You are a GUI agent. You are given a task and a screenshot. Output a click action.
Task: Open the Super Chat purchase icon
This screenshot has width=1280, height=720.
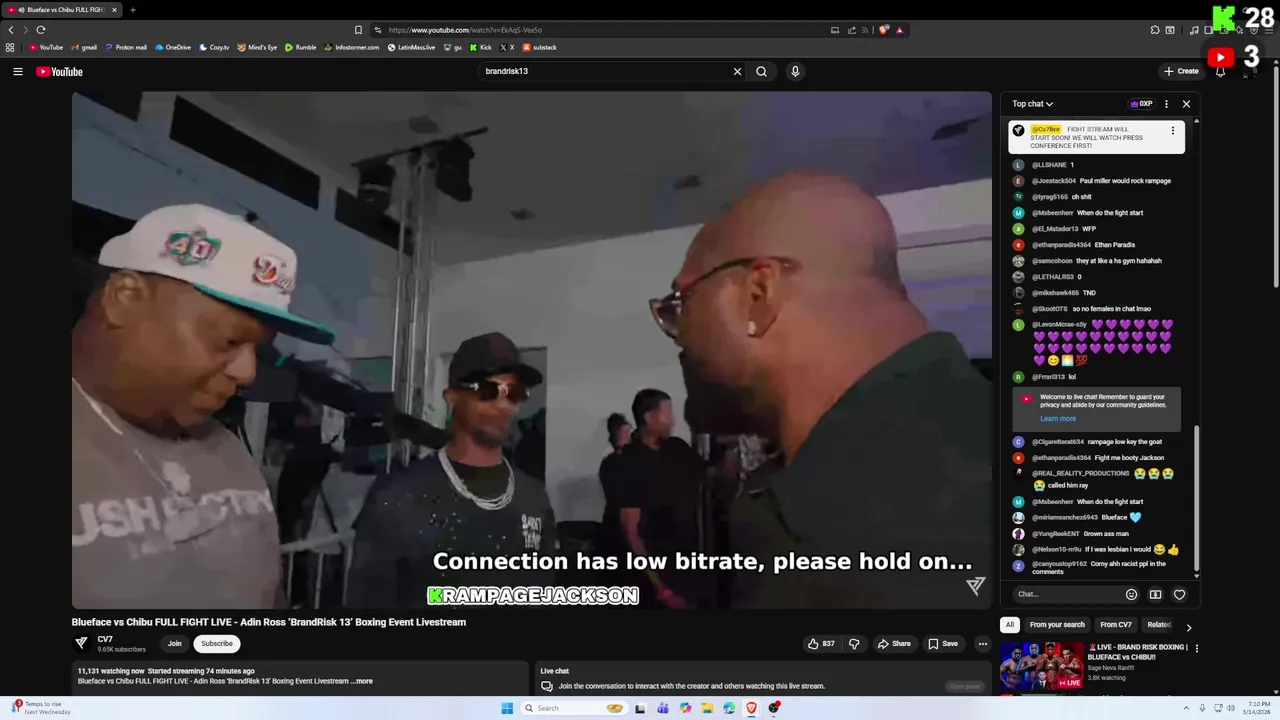click(1155, 594)
